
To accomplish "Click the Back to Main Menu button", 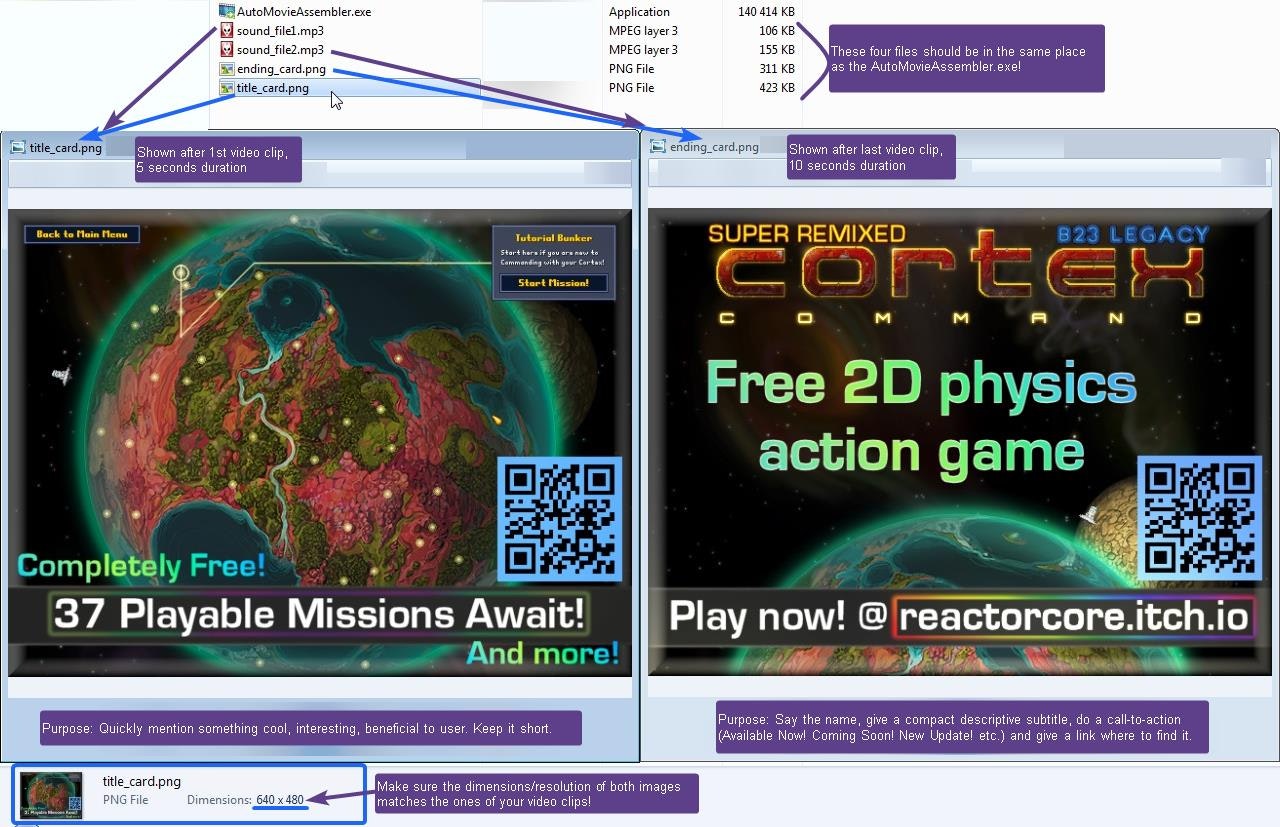I will pyautogui.click(x=82, y=234).
